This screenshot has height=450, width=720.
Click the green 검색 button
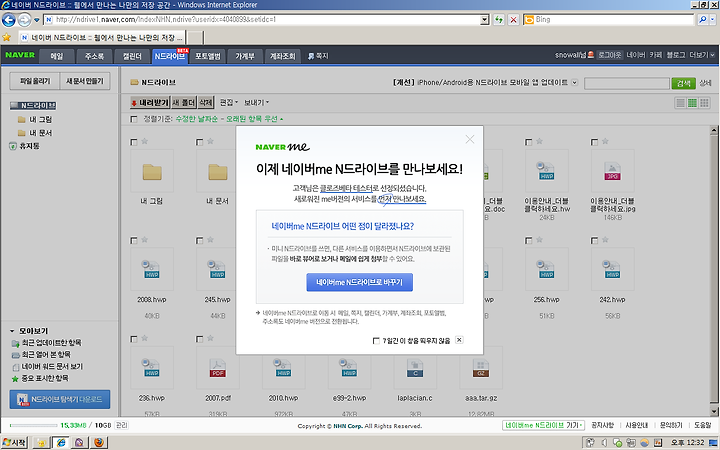coord(683,83)
